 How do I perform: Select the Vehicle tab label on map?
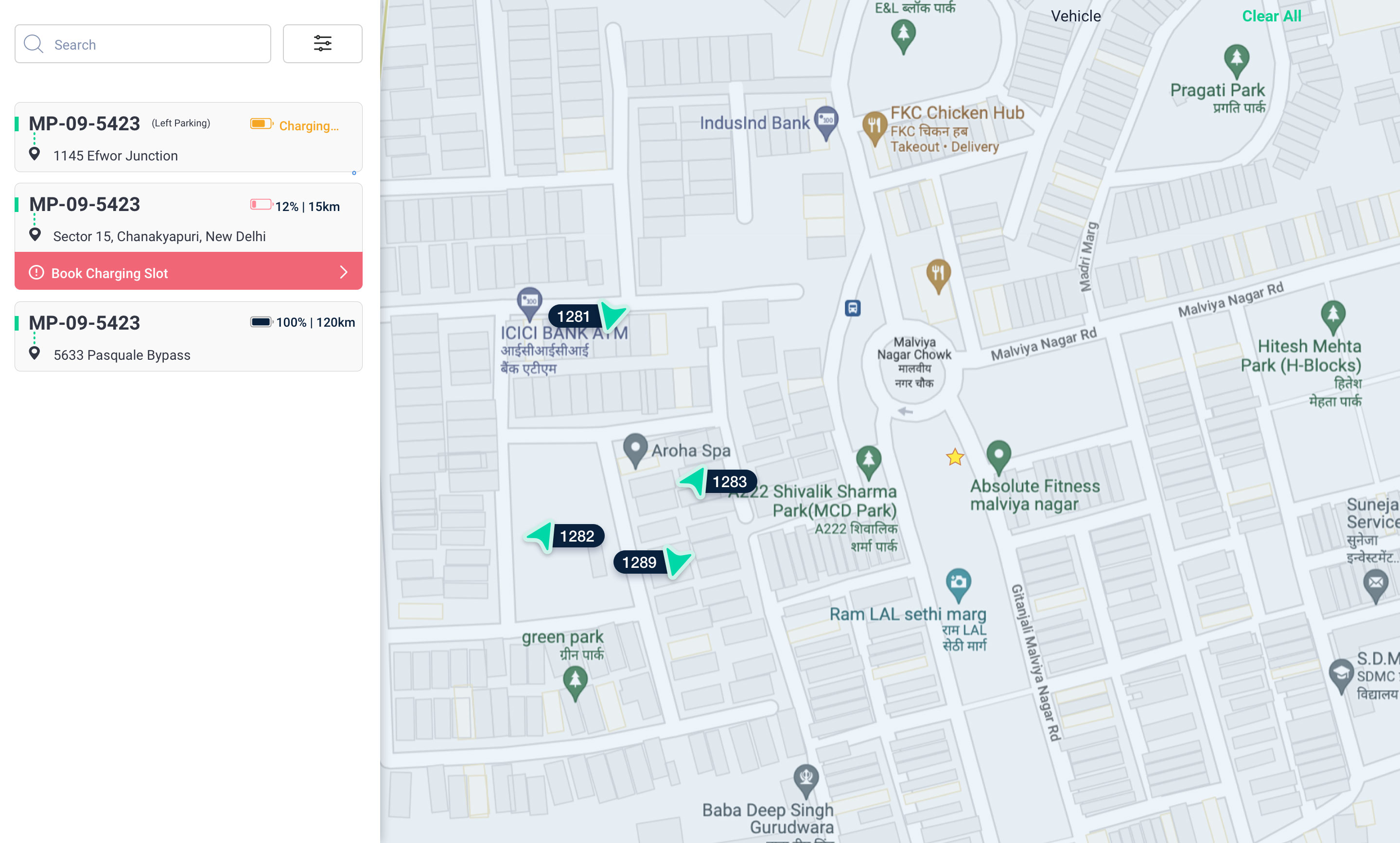[x=1075, y=16]
